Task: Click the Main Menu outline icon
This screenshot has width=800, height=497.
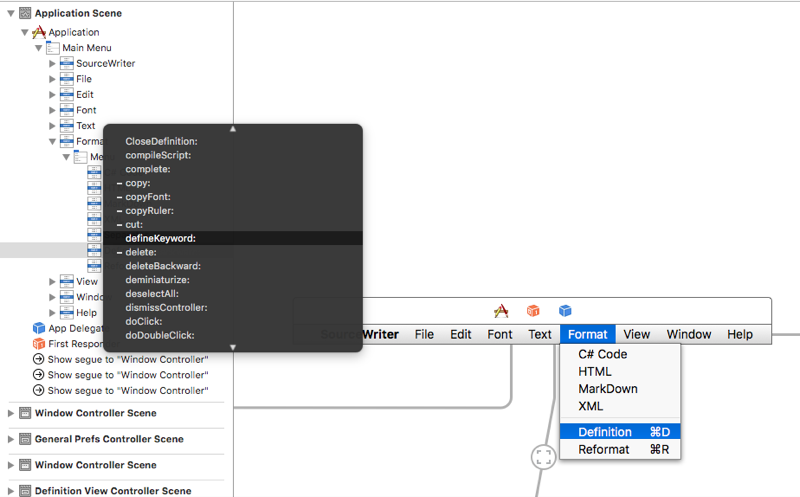Action: click(x=53, y=48)
